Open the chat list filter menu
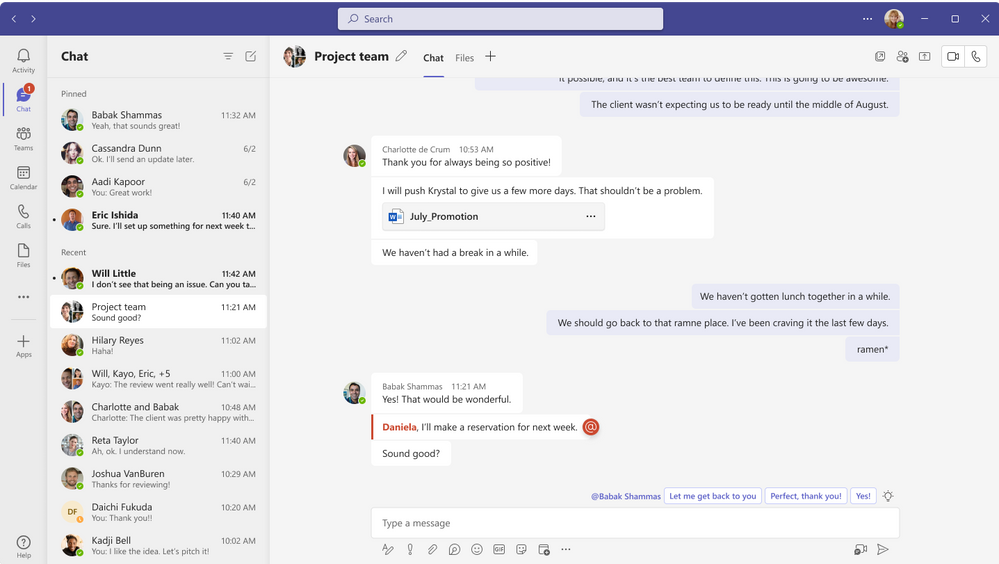Image resolution: width=999 pixels, height=564 pixels. click(228, 57)
